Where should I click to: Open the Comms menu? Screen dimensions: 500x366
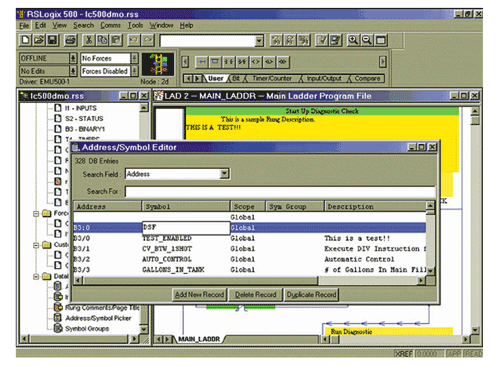pyautogui.click(x=110, y=25)
